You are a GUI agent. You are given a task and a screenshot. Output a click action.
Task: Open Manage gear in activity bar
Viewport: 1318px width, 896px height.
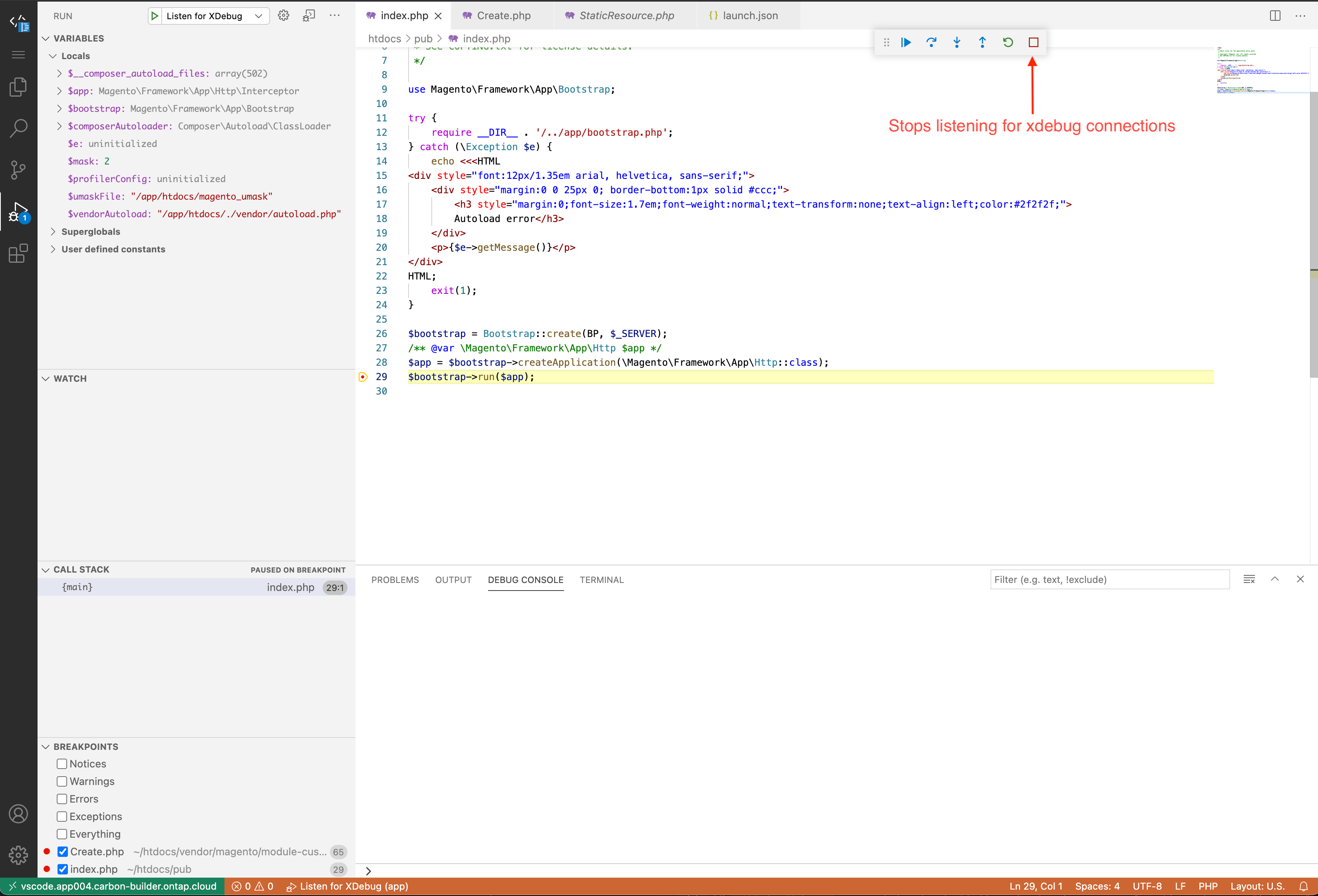[x=19, y=855]
